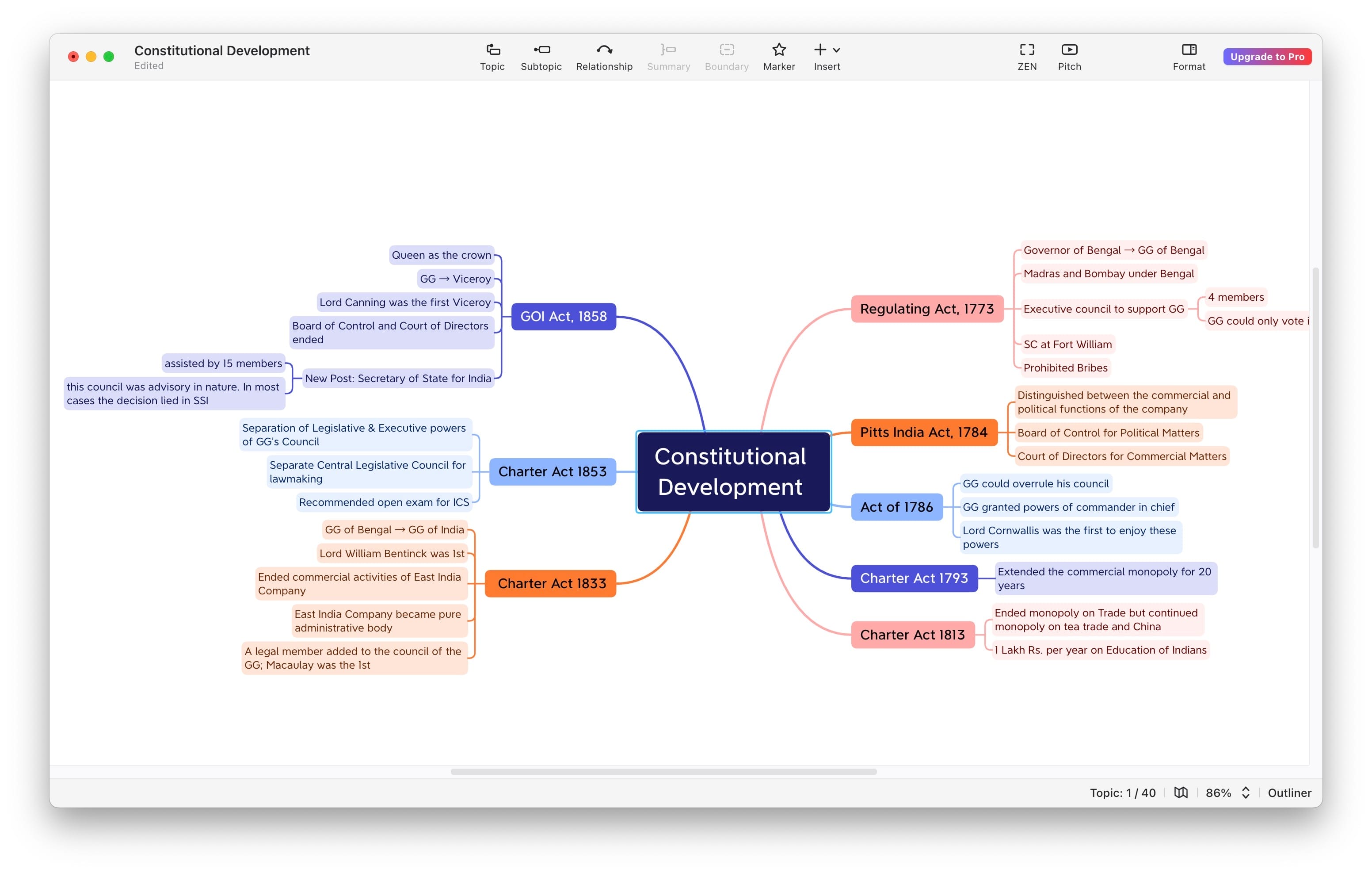Toggle Boundary on selected topic
The image size is (1372, 873).
tap(726, 55)
